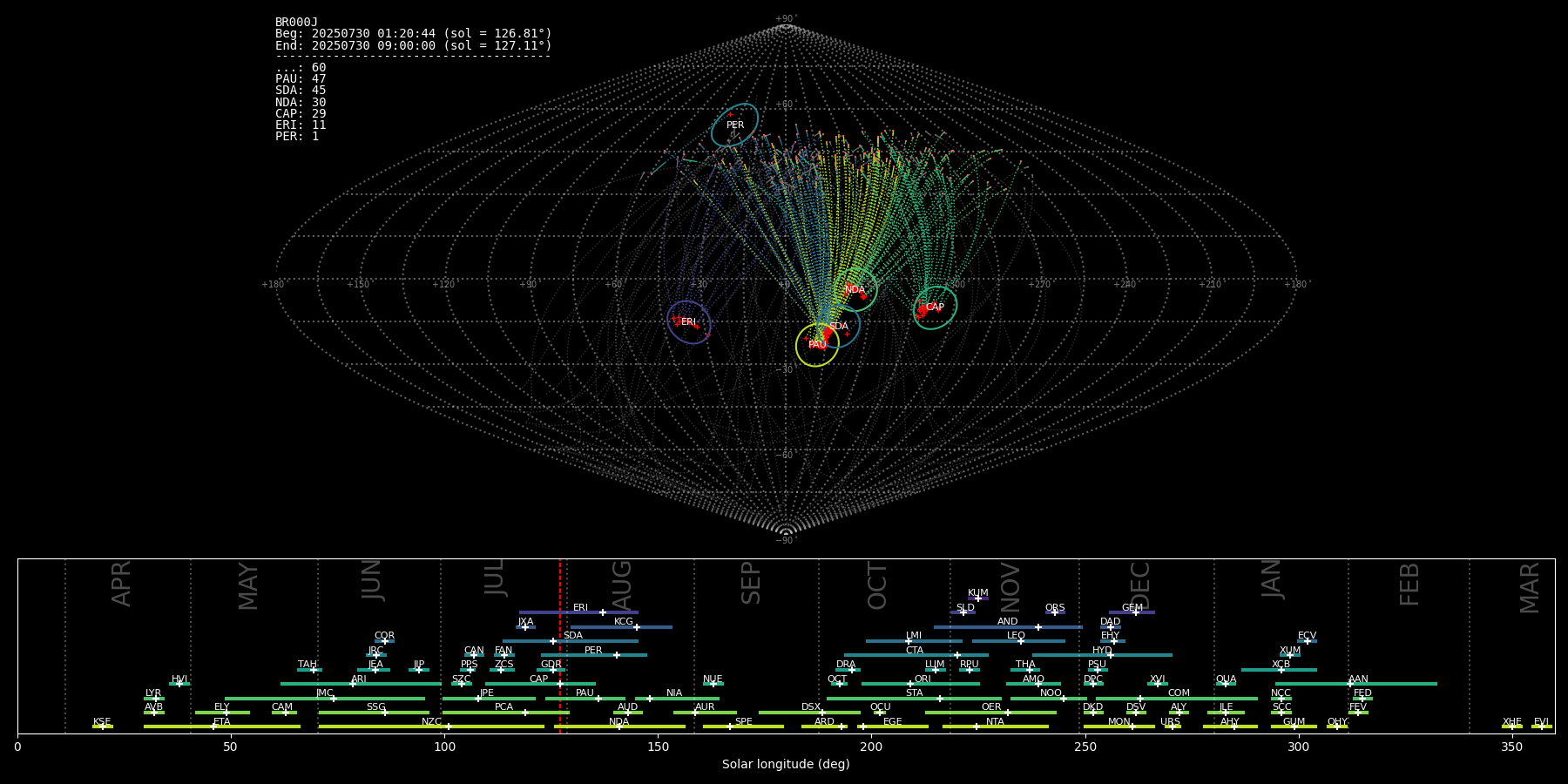Click the ERI shower bar in timeline

click(578, 612)
